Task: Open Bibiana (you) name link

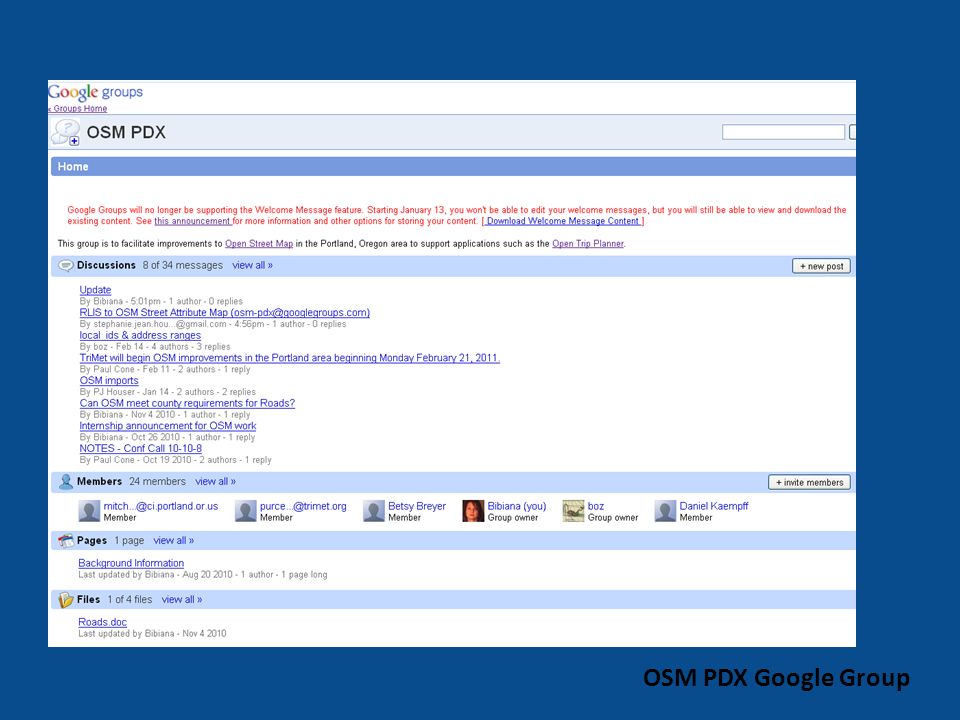Action: coord(517,506)
